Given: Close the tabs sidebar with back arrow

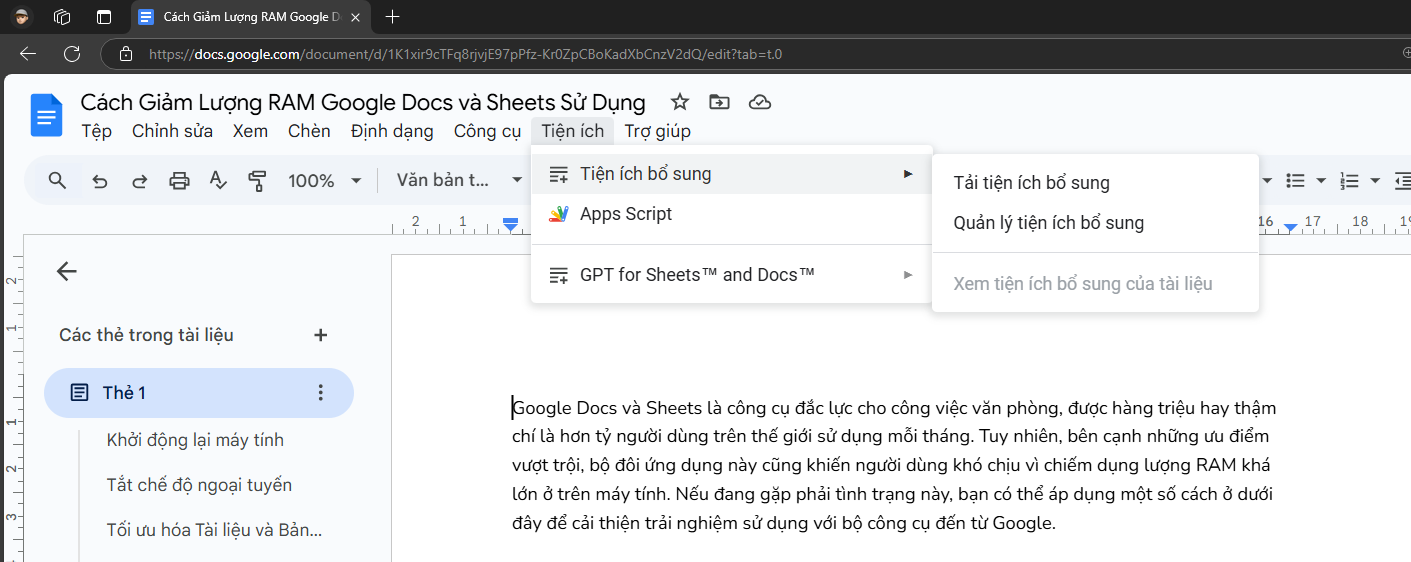Looking at the screenshot, I should [67, 271].
